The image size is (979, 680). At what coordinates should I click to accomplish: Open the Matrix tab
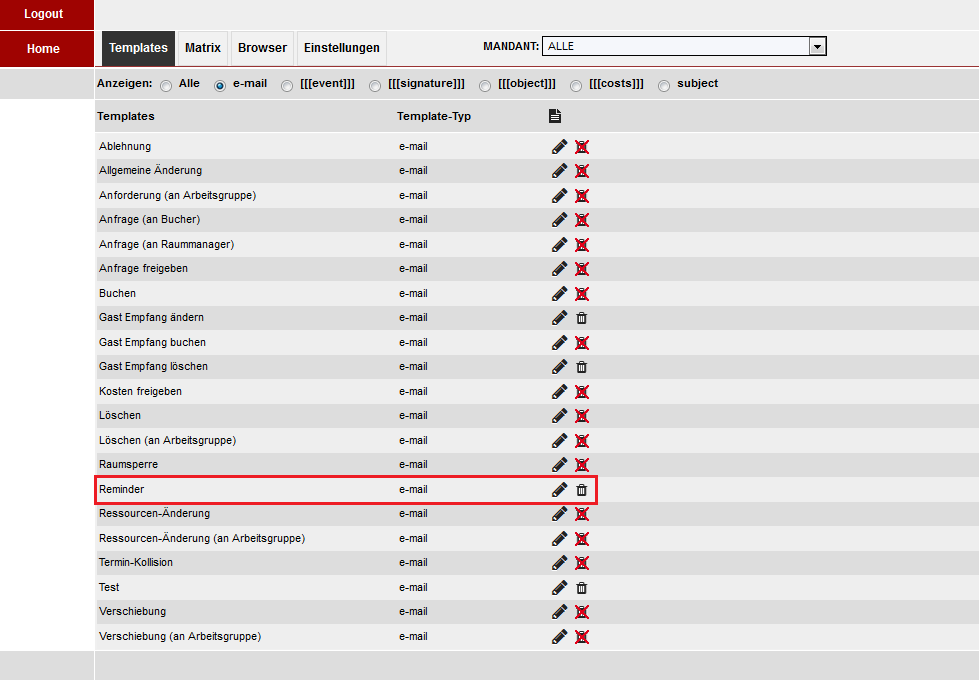point(203,48)
